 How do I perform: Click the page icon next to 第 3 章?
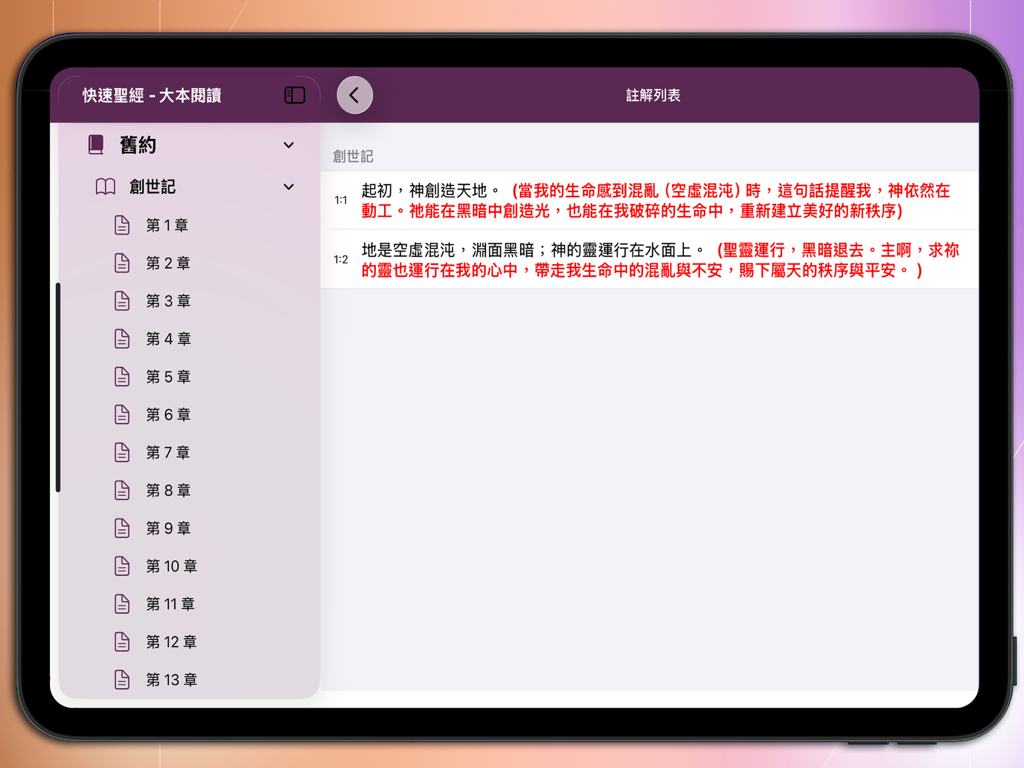(124, 301)
